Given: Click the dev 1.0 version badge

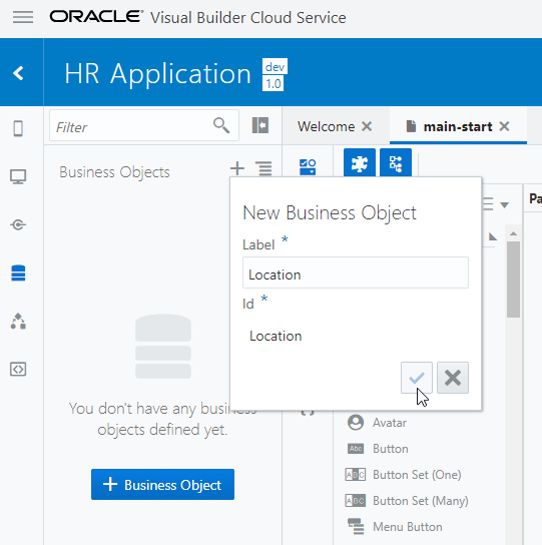Looking at the screenshot, I should click(275, 74).
